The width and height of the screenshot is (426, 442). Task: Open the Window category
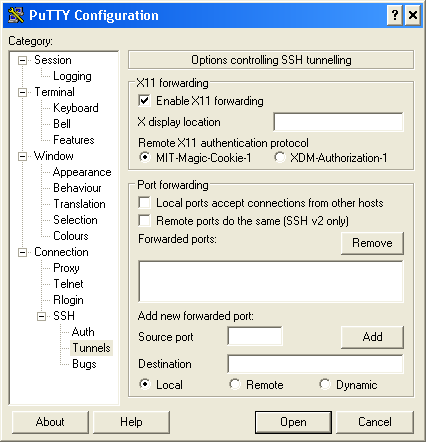click(54, 156)
